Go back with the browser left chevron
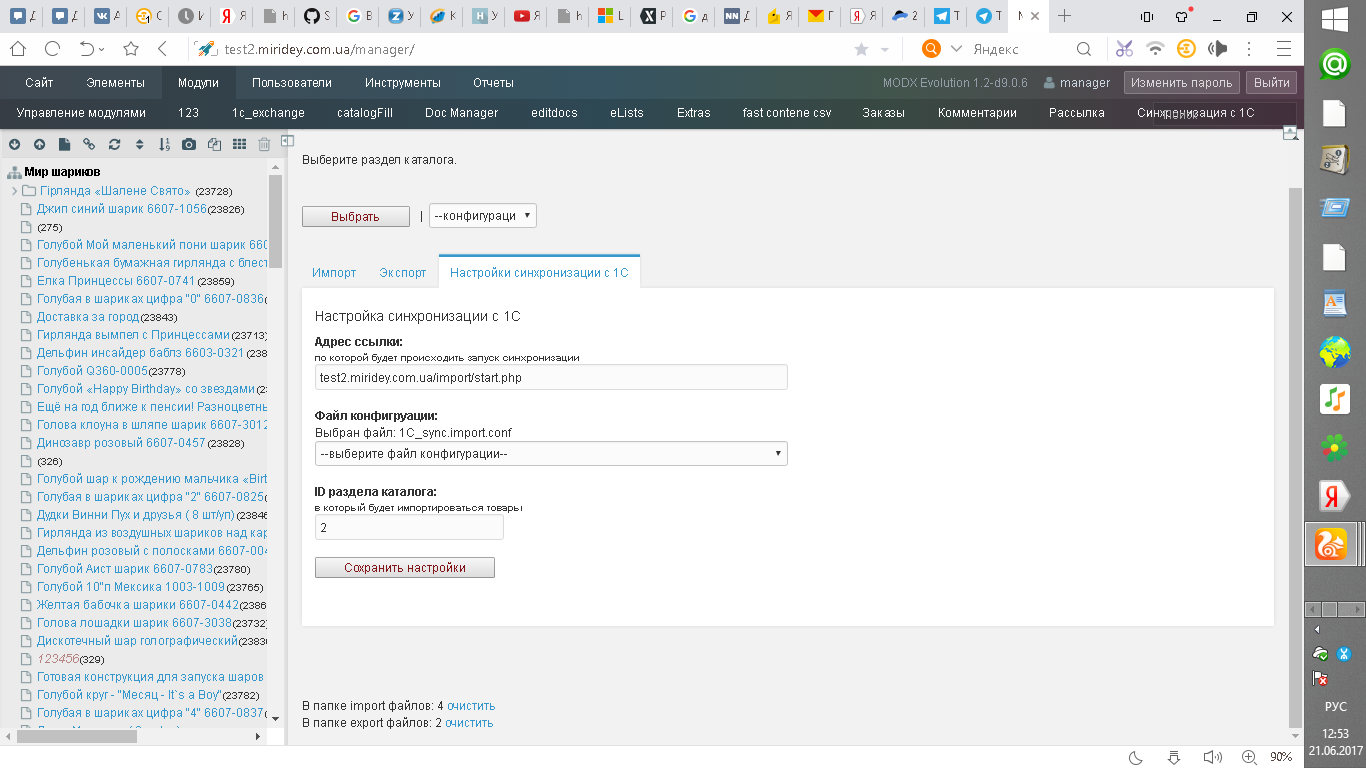This screenshot has height=768, width=1366. click(x=162, y=49)
